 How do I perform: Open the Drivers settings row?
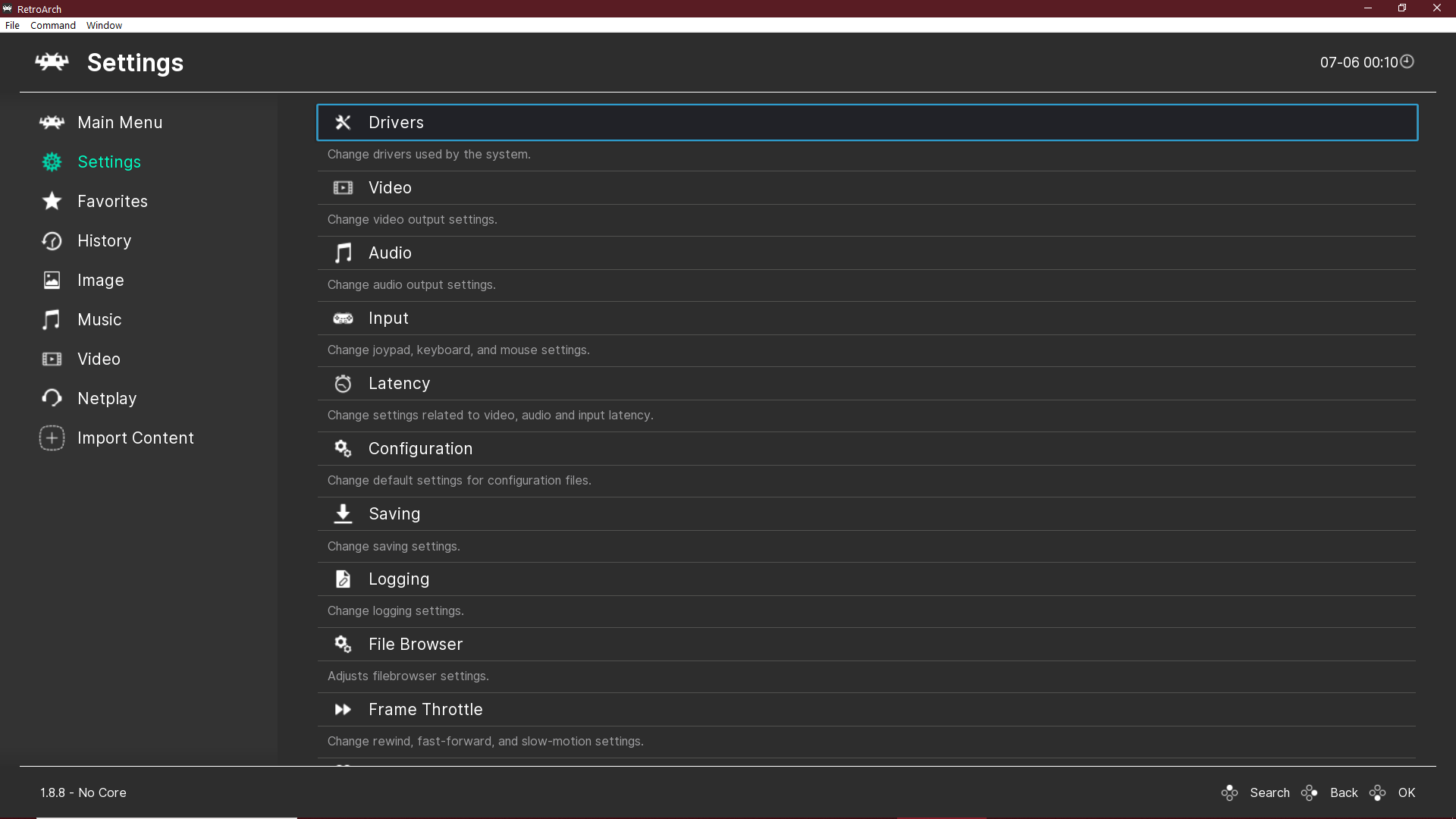[x=867, y=122]
